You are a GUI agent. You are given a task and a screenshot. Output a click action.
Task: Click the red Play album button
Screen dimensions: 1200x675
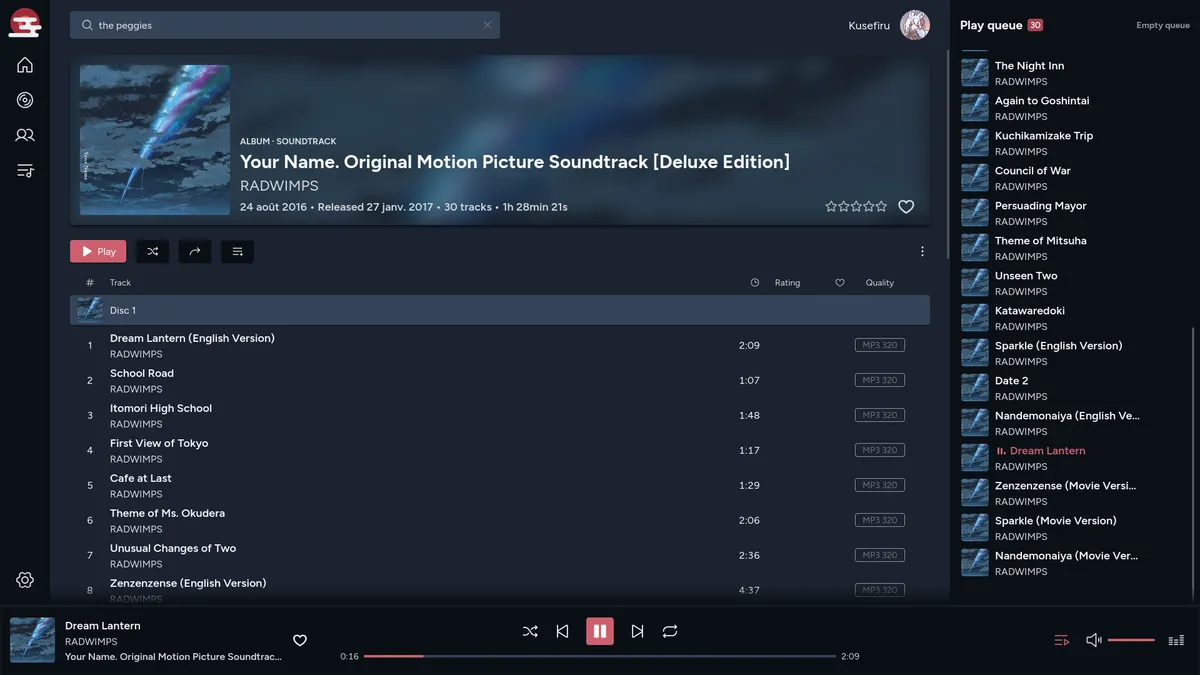(98, 252)
